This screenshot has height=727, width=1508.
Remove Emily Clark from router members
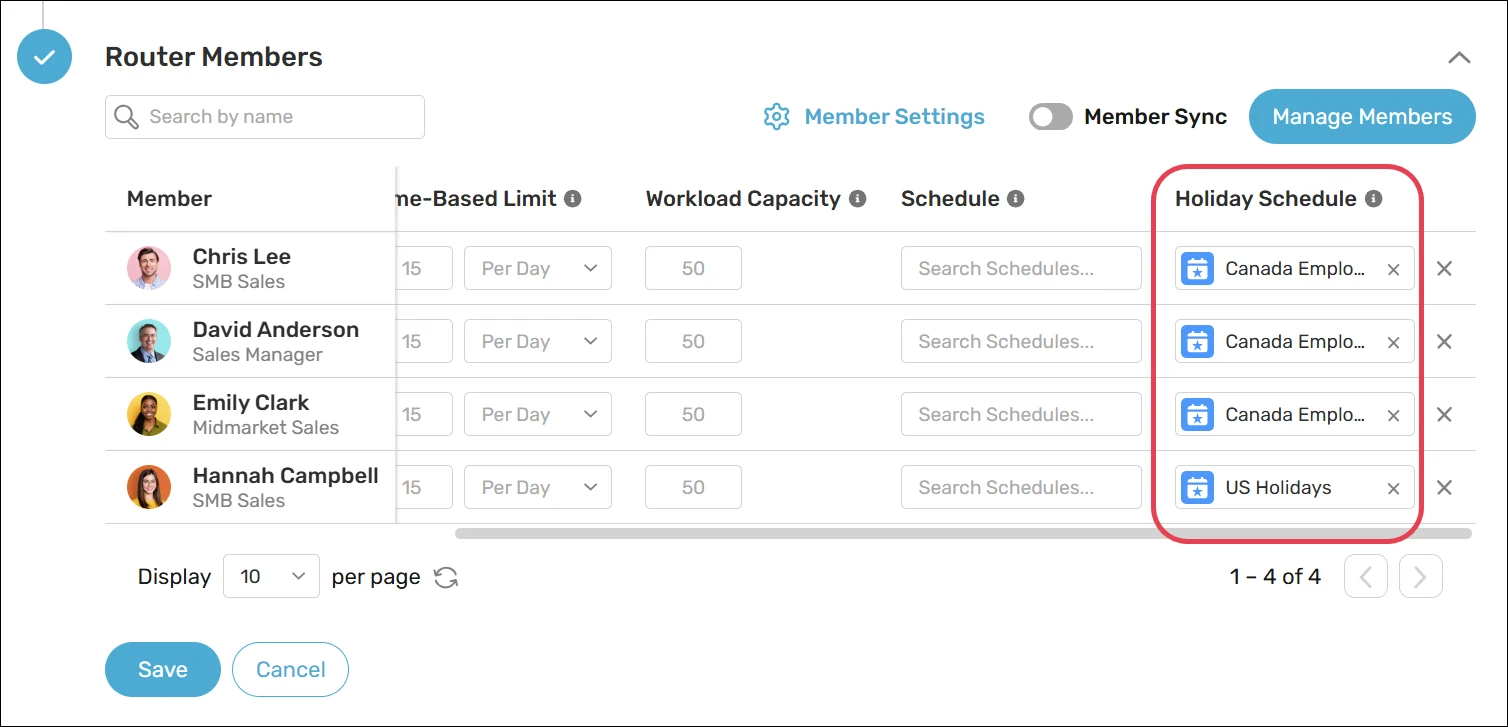1444,414
